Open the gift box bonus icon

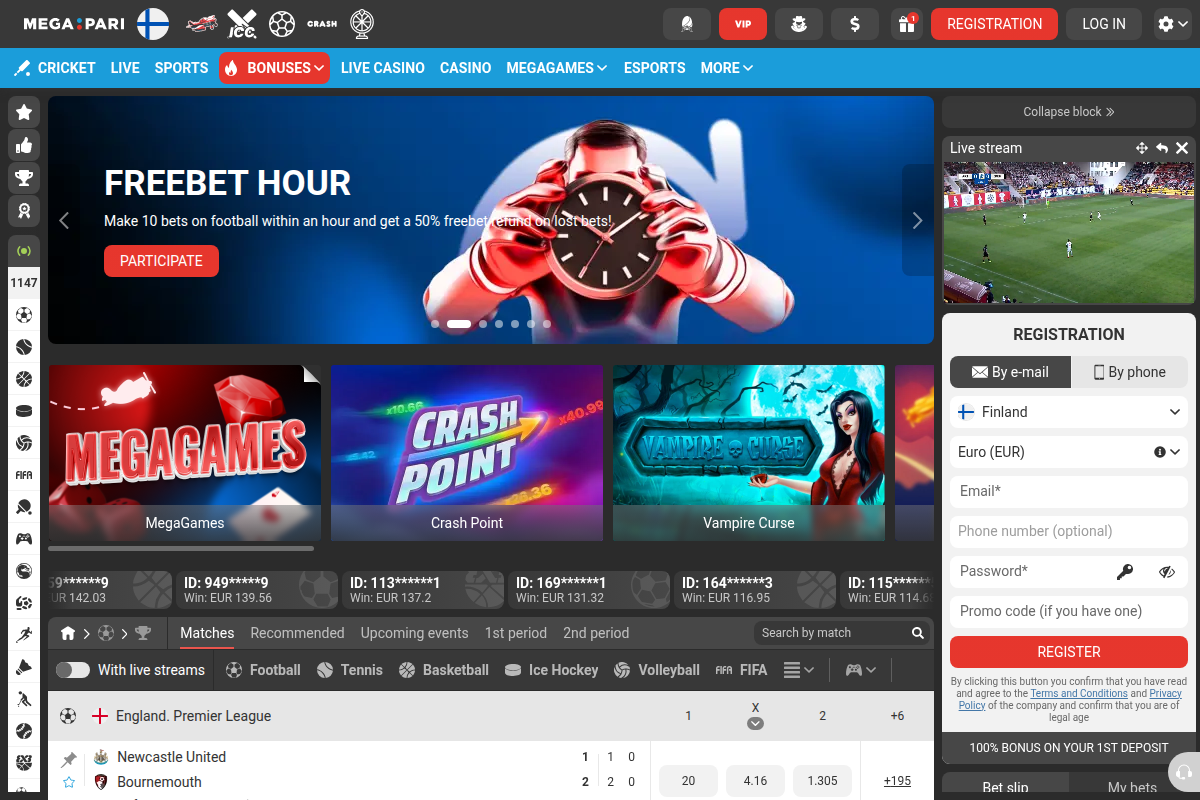pyautogui.click(x=907, y=24)
